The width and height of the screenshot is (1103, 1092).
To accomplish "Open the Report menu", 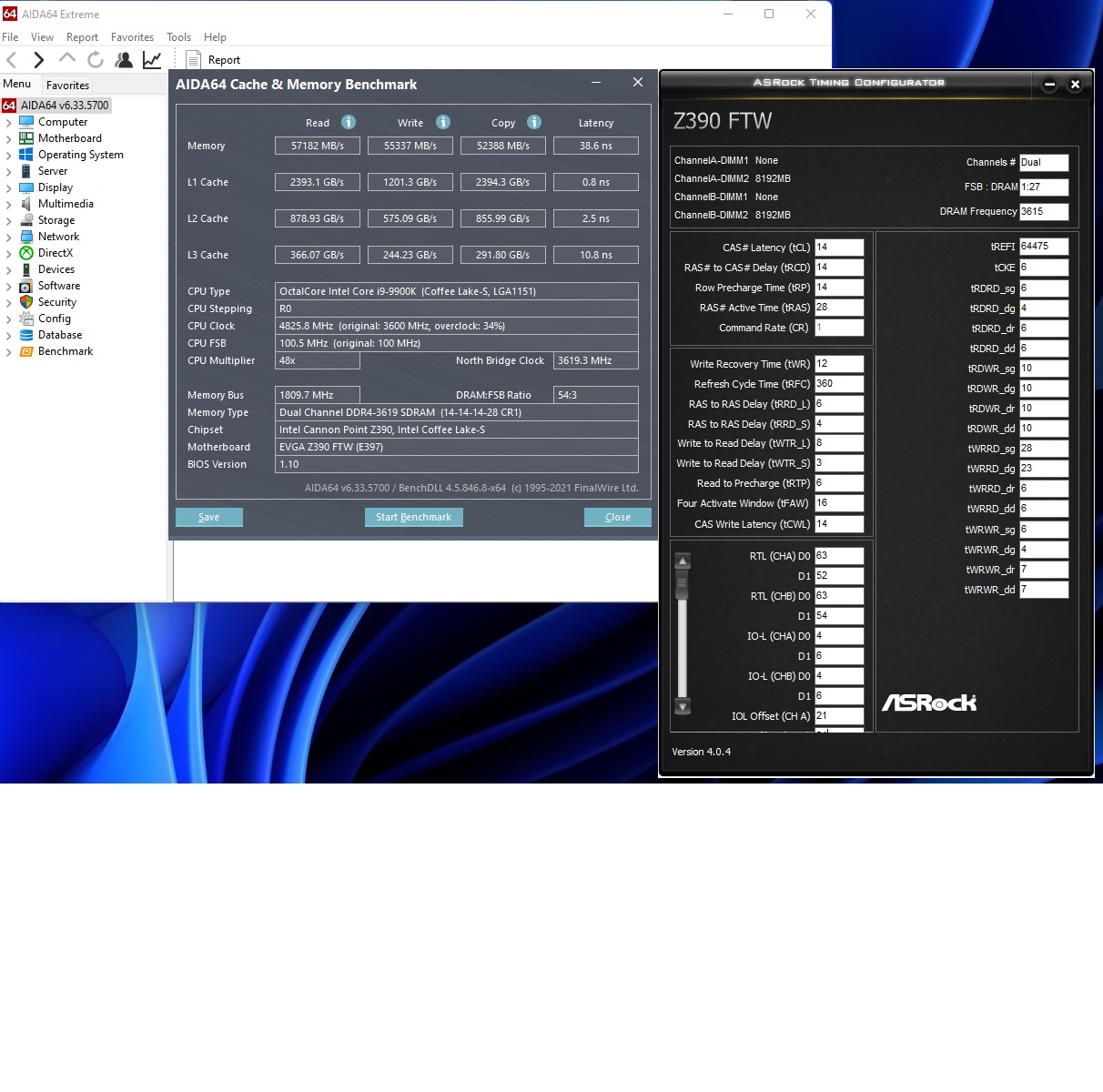I will (82, 37).
